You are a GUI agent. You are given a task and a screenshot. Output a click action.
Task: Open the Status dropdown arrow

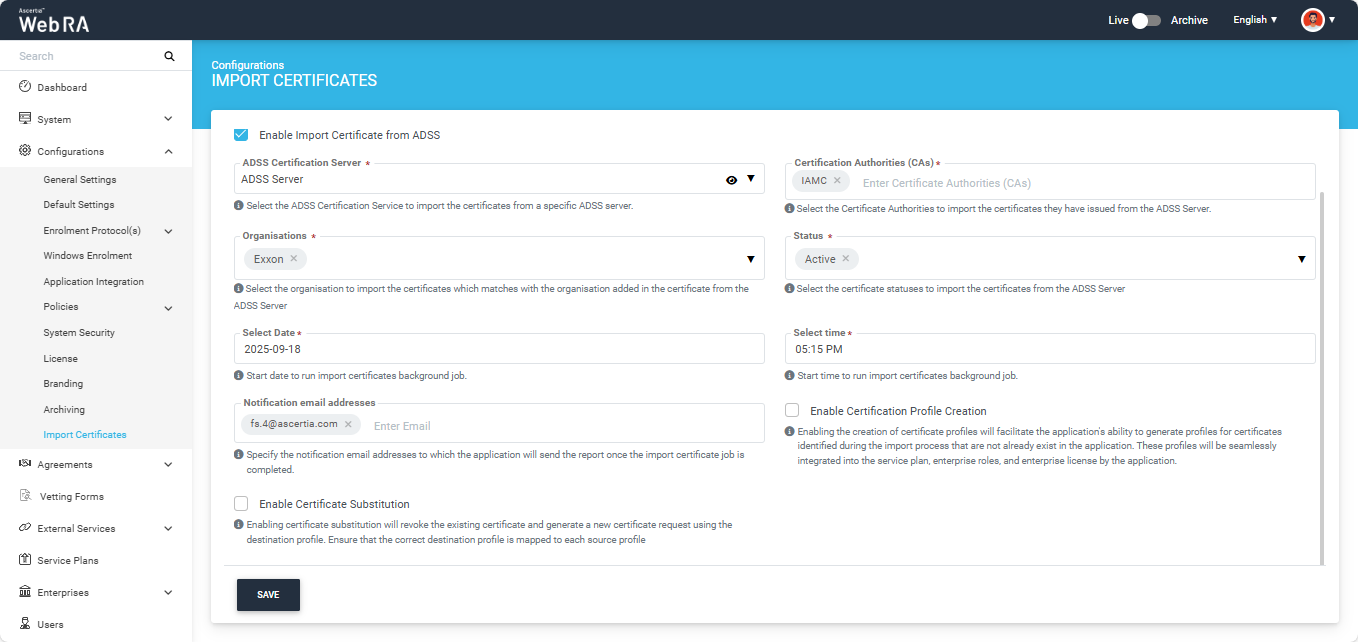point(1301,259)
